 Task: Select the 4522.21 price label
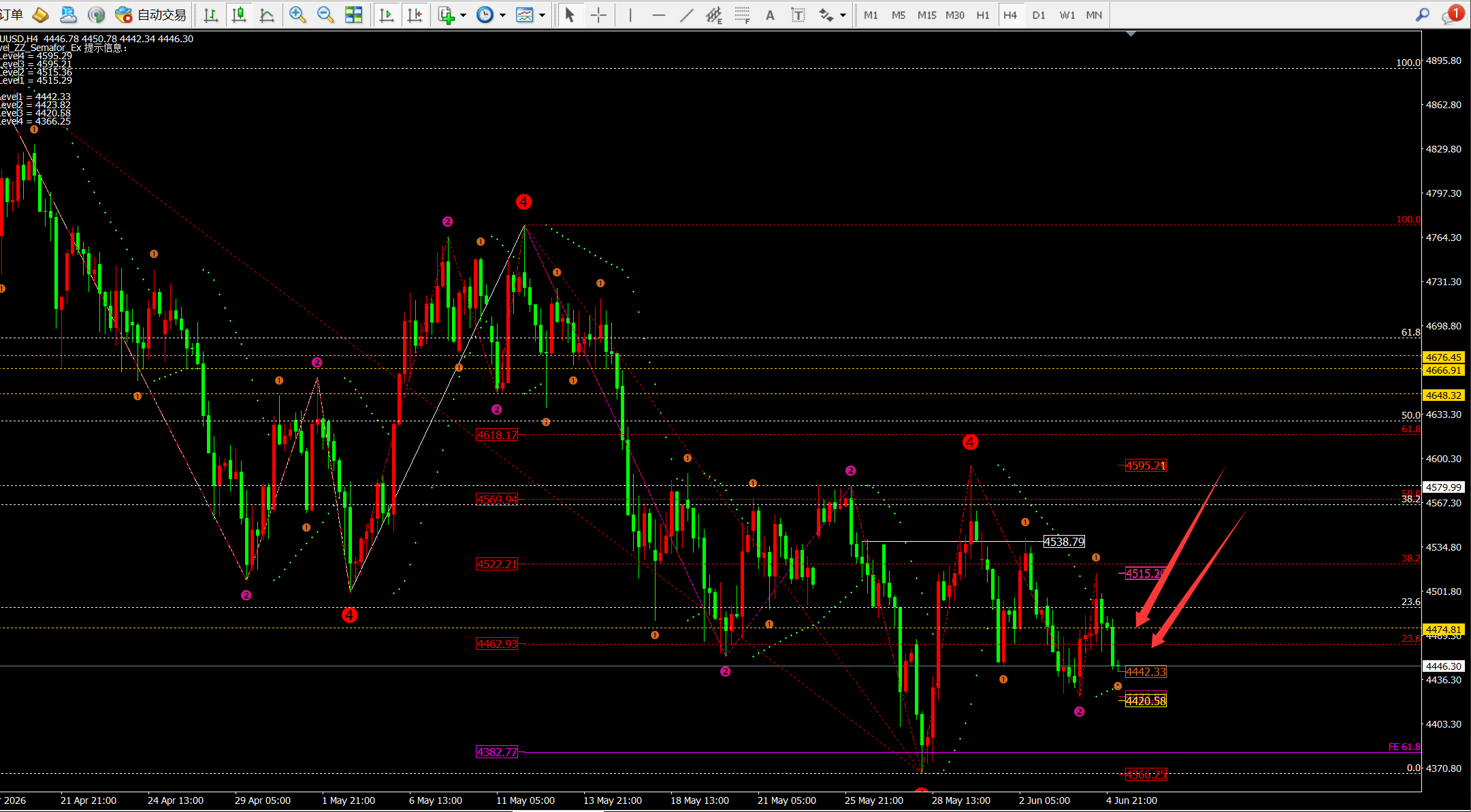pos(497,564)
